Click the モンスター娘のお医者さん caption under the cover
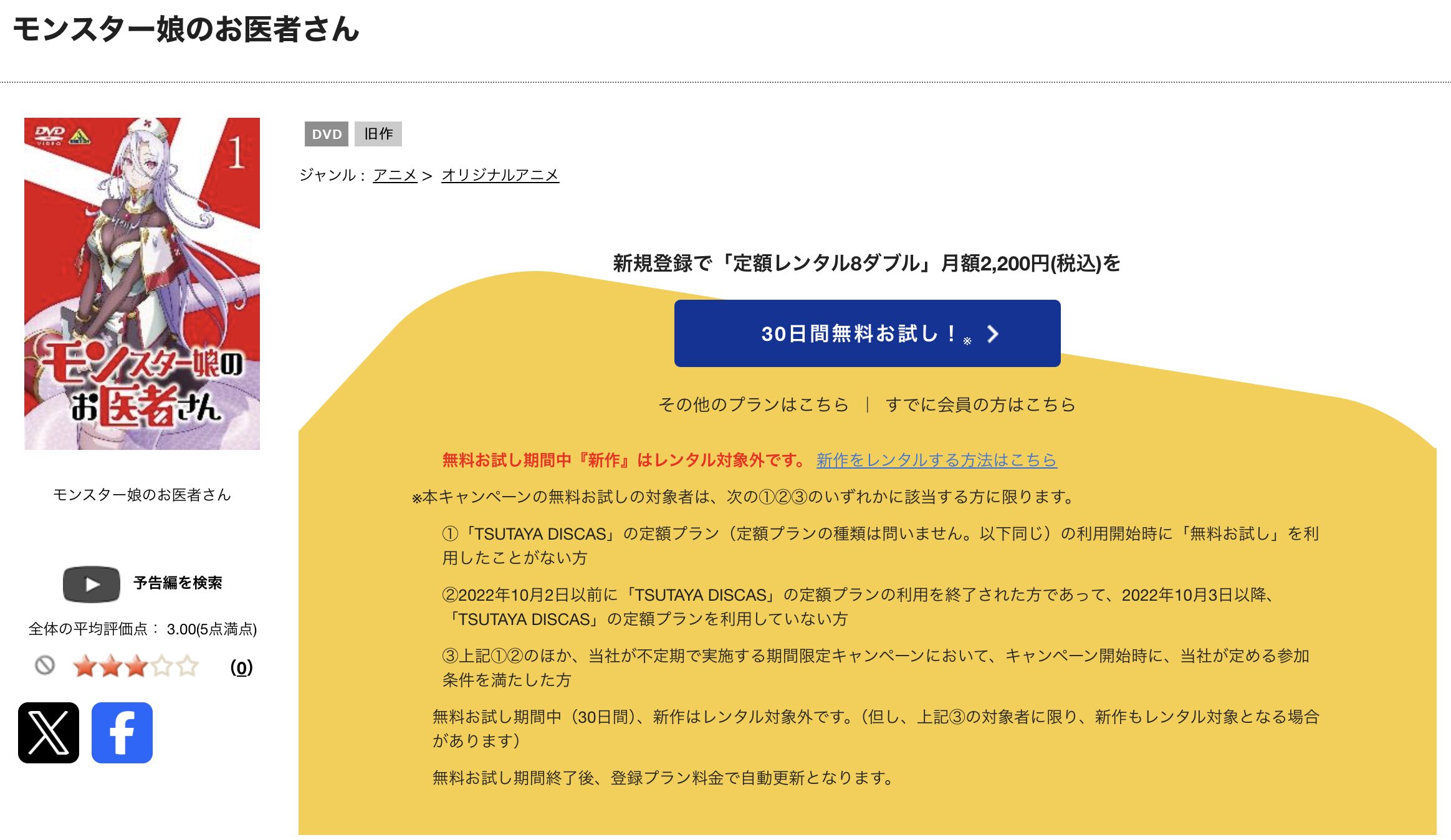 (x=142, y=495)
